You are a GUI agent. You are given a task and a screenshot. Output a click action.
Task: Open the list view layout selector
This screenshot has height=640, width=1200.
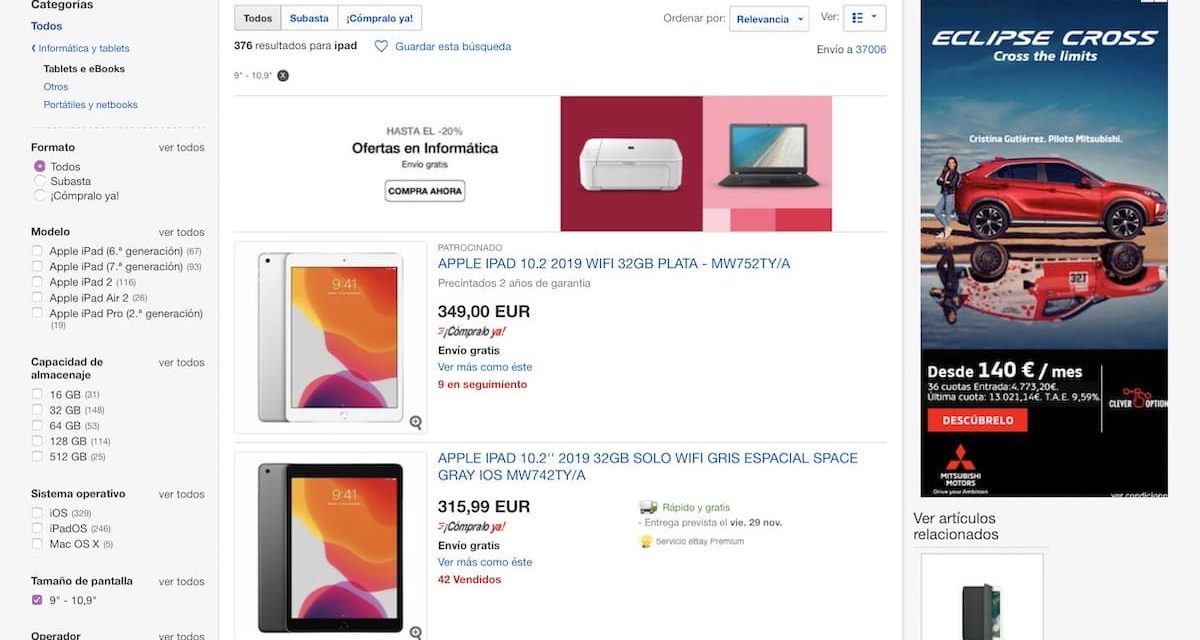(x=864, y=18)
